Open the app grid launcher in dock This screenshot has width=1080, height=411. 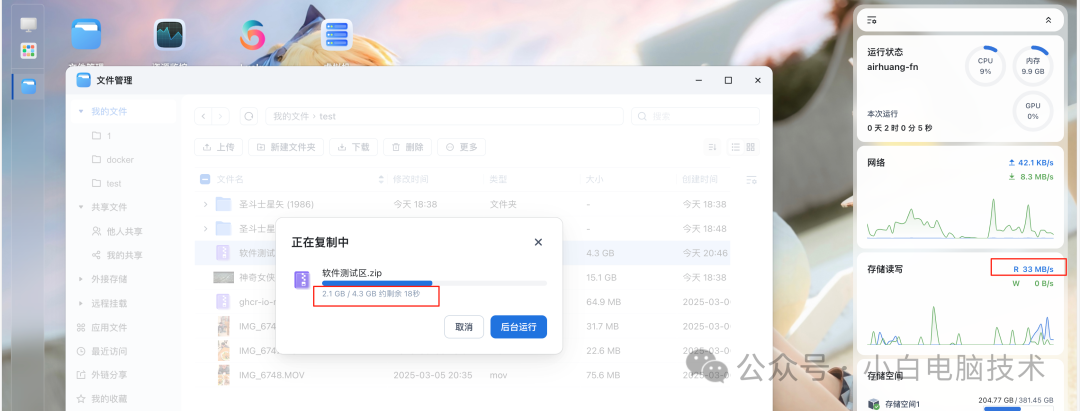coord(28,51)
